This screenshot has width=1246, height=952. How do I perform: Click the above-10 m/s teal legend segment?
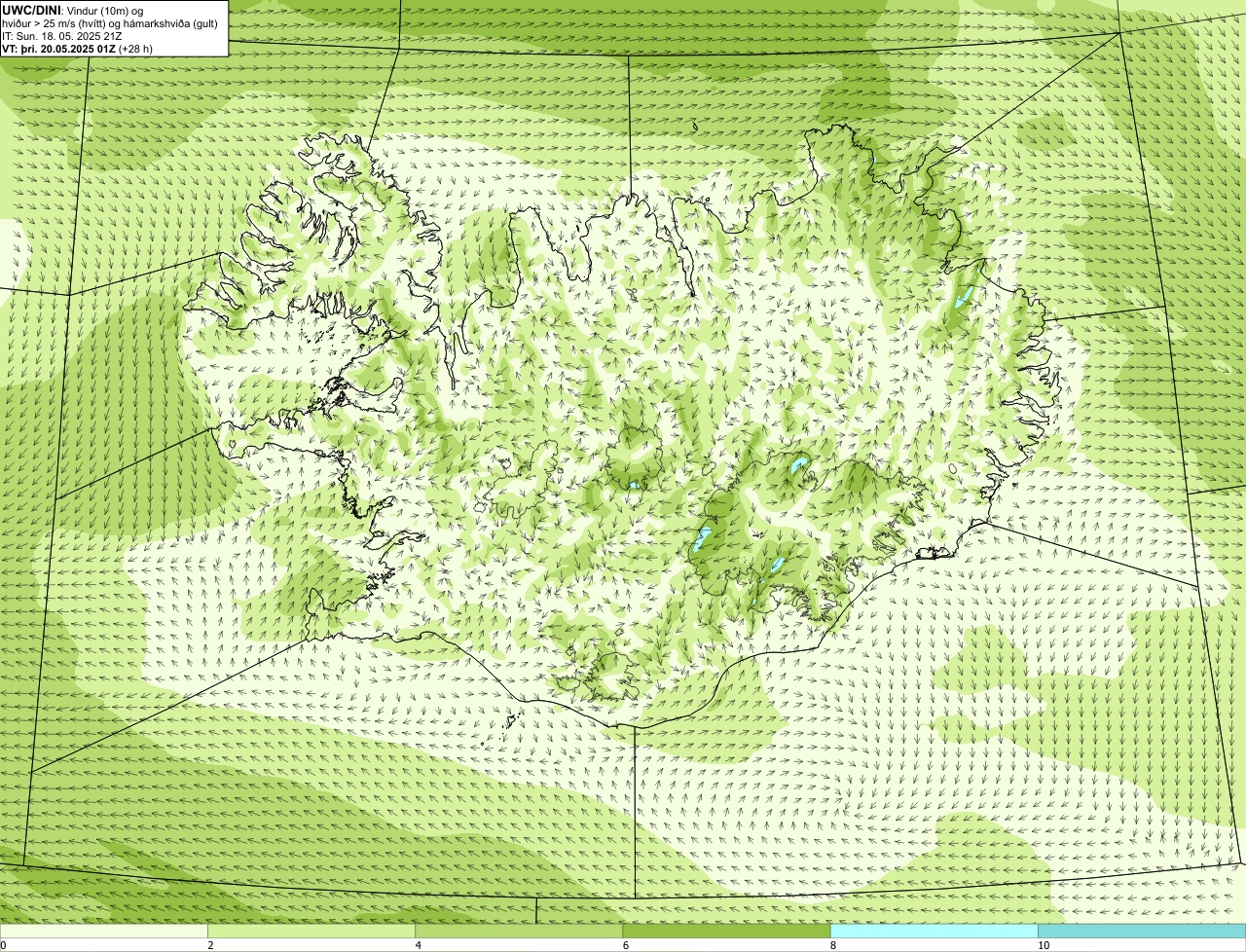point(1142,931)
